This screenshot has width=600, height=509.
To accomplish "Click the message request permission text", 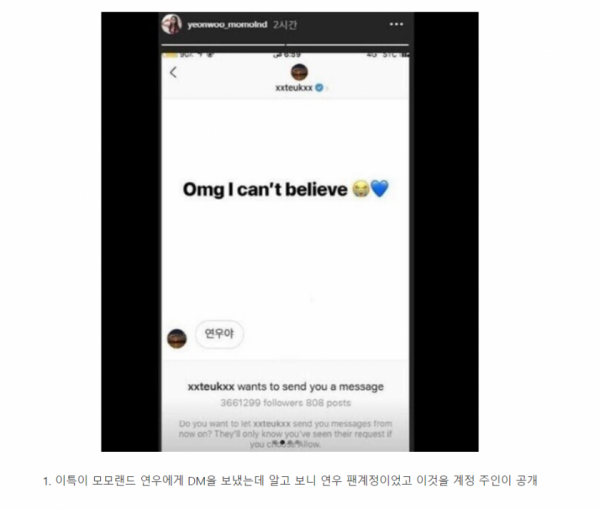I will click(x=285, y=434).
